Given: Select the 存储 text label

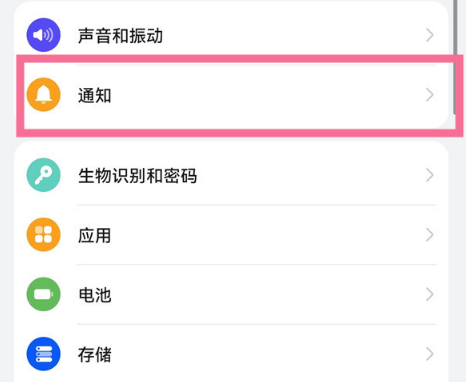Looking at the screenshot, I should pyautogui.click(x=95, y=355).
